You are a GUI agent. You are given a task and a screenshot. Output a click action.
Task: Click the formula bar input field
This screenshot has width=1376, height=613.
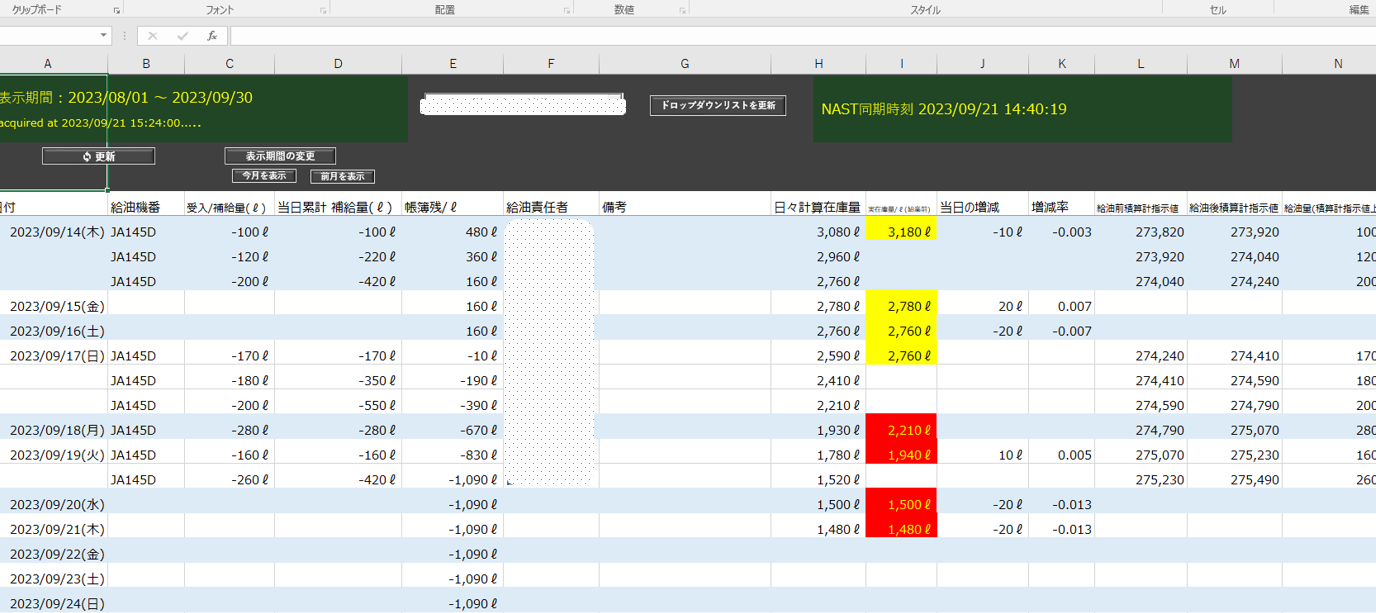pos(800,36)
